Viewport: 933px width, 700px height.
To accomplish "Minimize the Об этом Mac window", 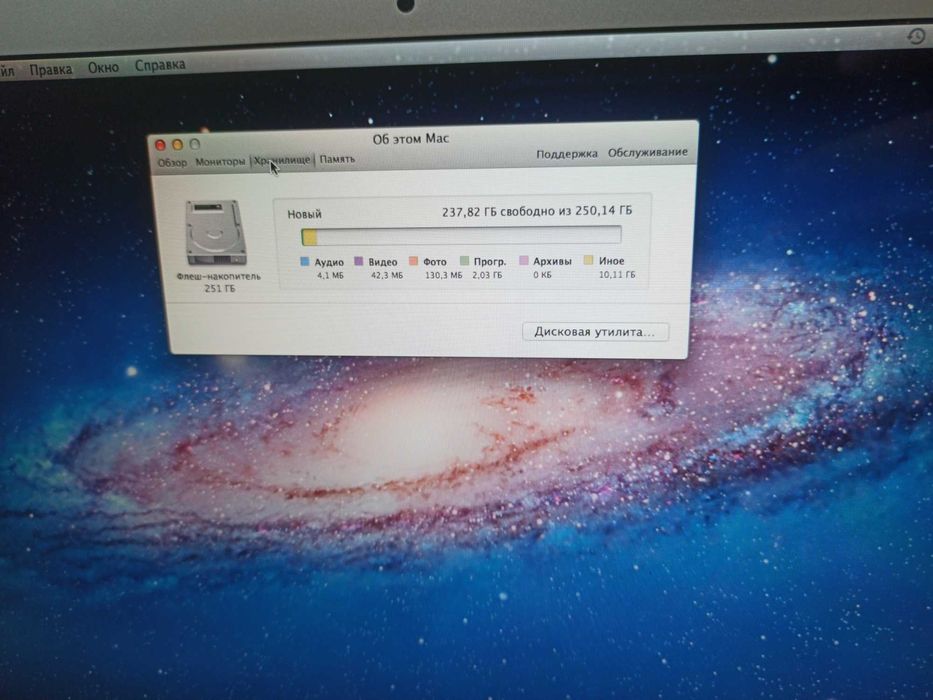I will 177,144.
